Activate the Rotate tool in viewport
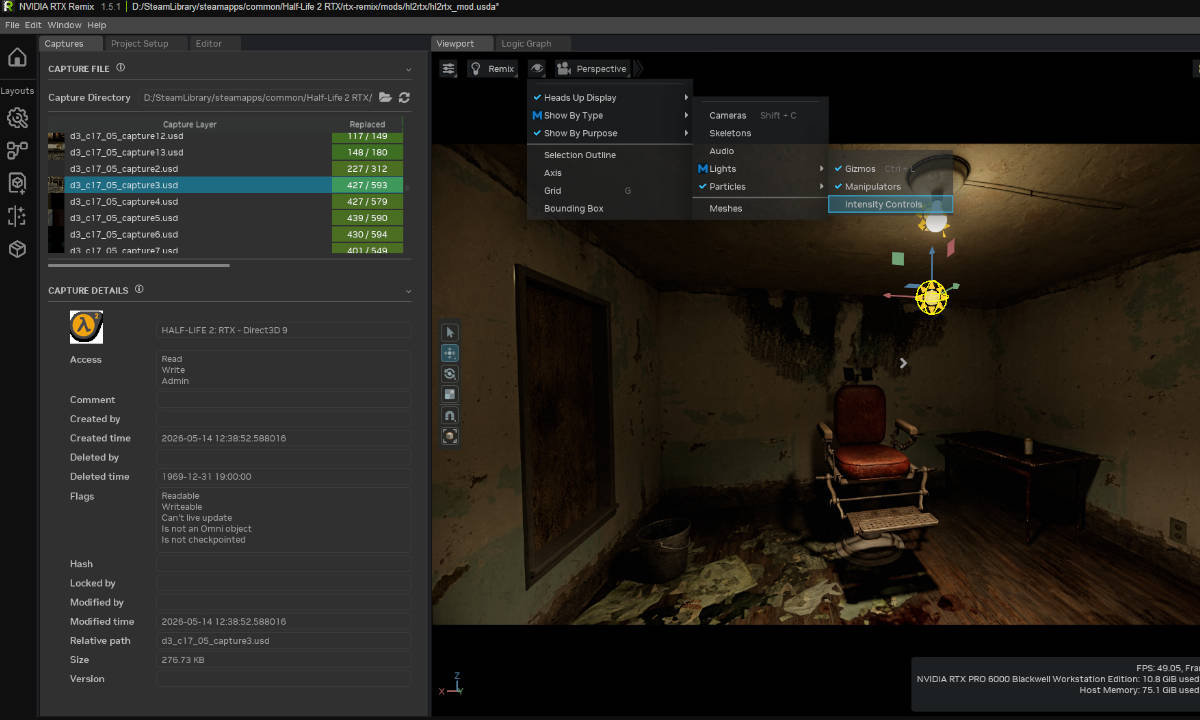The height and width of the screenshot is (720, 1200). (450, 374)
